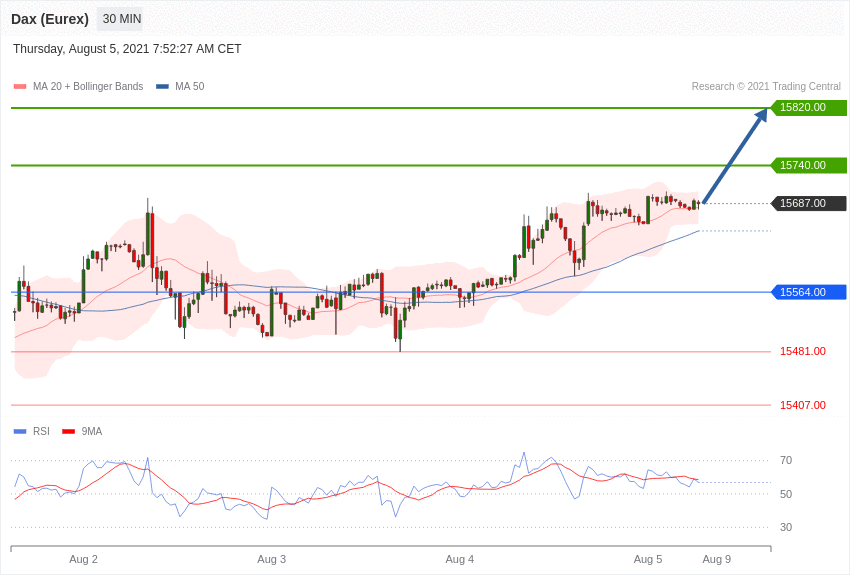
Task: Click the RSI 50 axis label
Action: coord(786,494)
